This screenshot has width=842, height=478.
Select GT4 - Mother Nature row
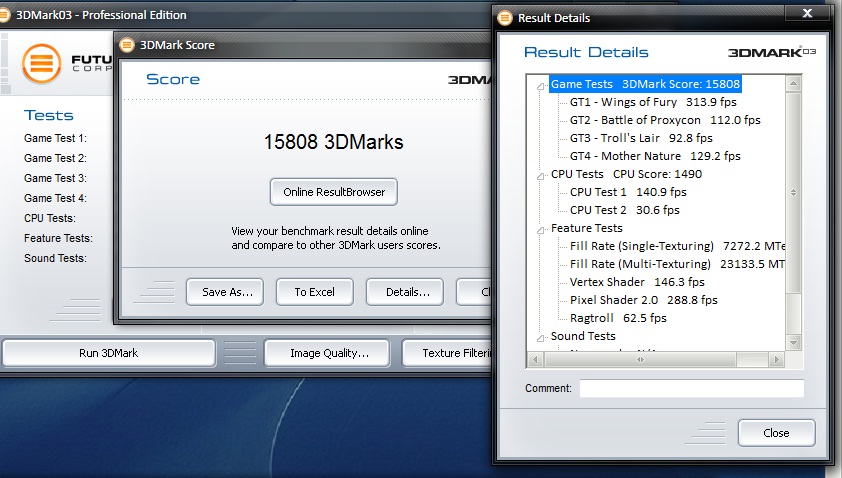(655, 156)
